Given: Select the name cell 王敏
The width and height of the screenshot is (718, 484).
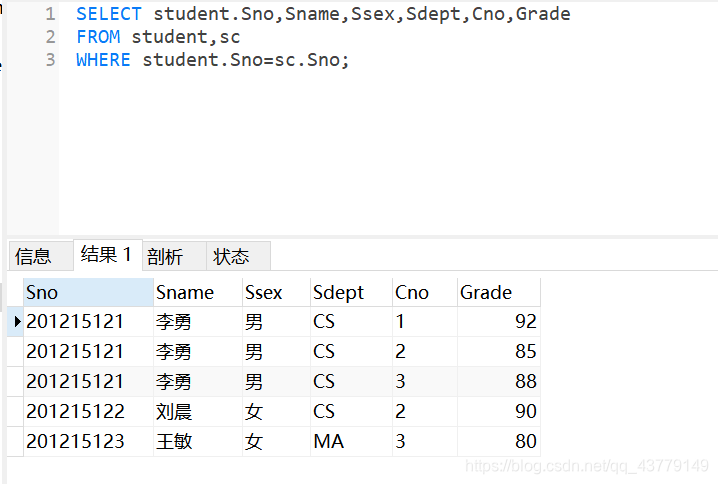Looking at the screenshot, I should coord(198,441).
